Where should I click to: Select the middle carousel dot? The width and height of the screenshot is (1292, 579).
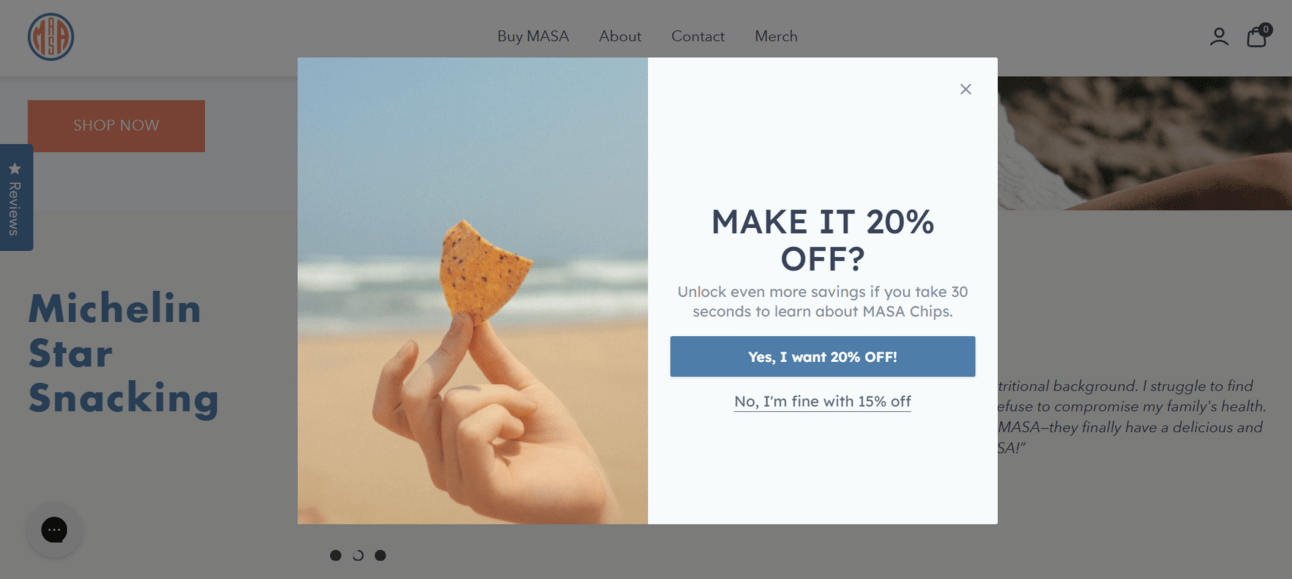click(x=358, y=555)
